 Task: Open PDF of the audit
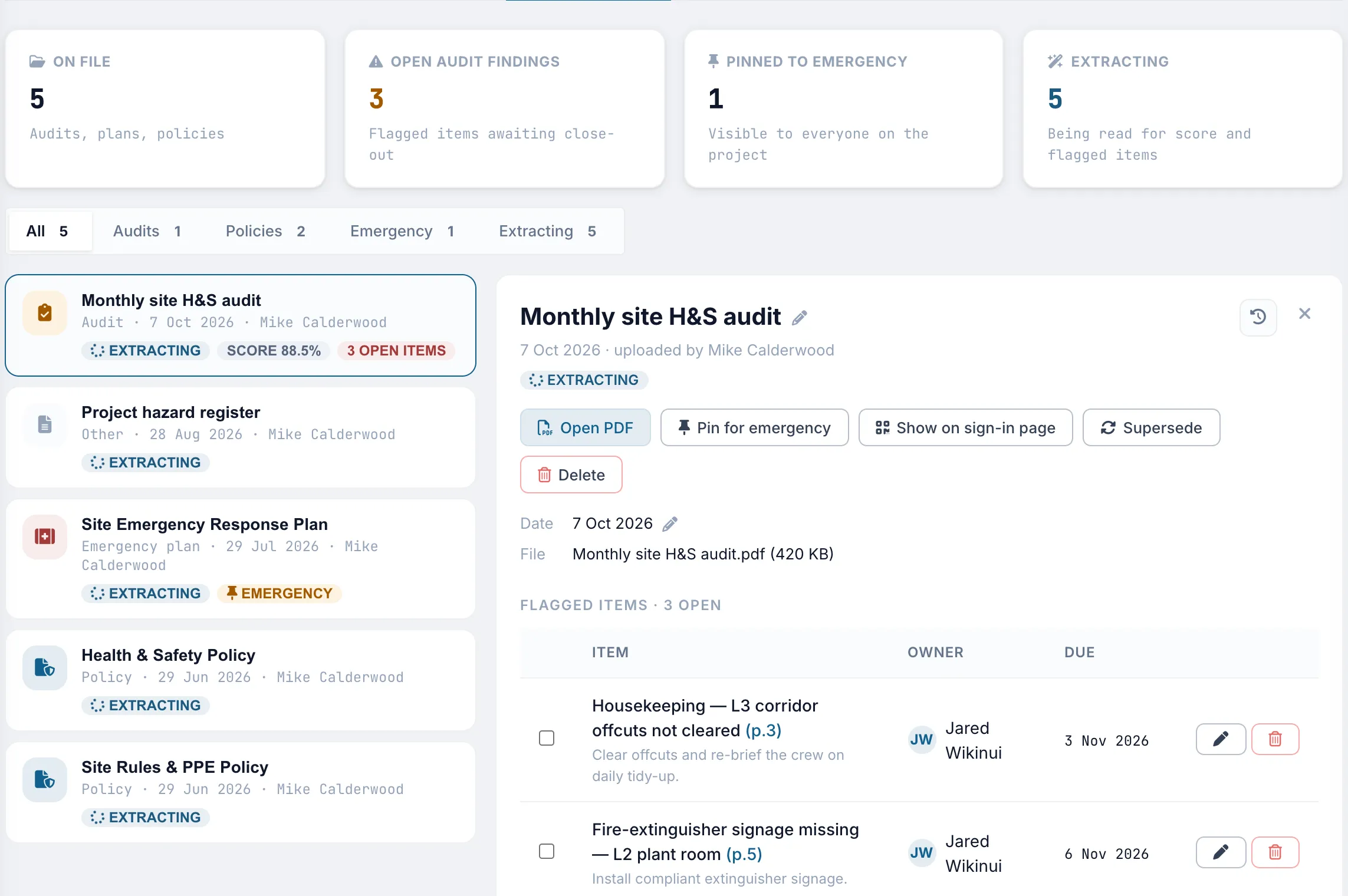pos(586,428)
